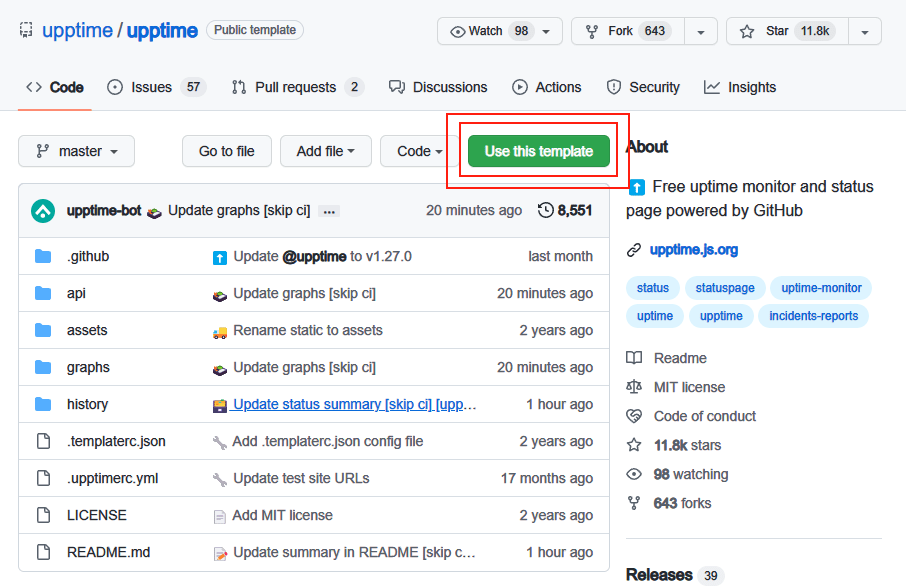Open the Issues tab

tap(157, 87)
